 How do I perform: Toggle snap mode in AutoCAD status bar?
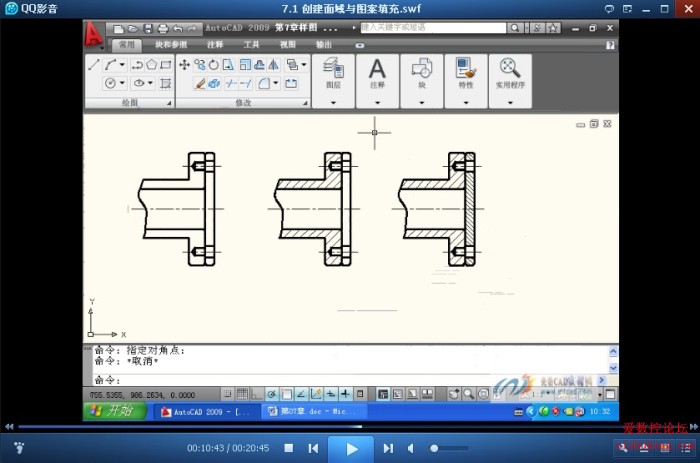227,394
